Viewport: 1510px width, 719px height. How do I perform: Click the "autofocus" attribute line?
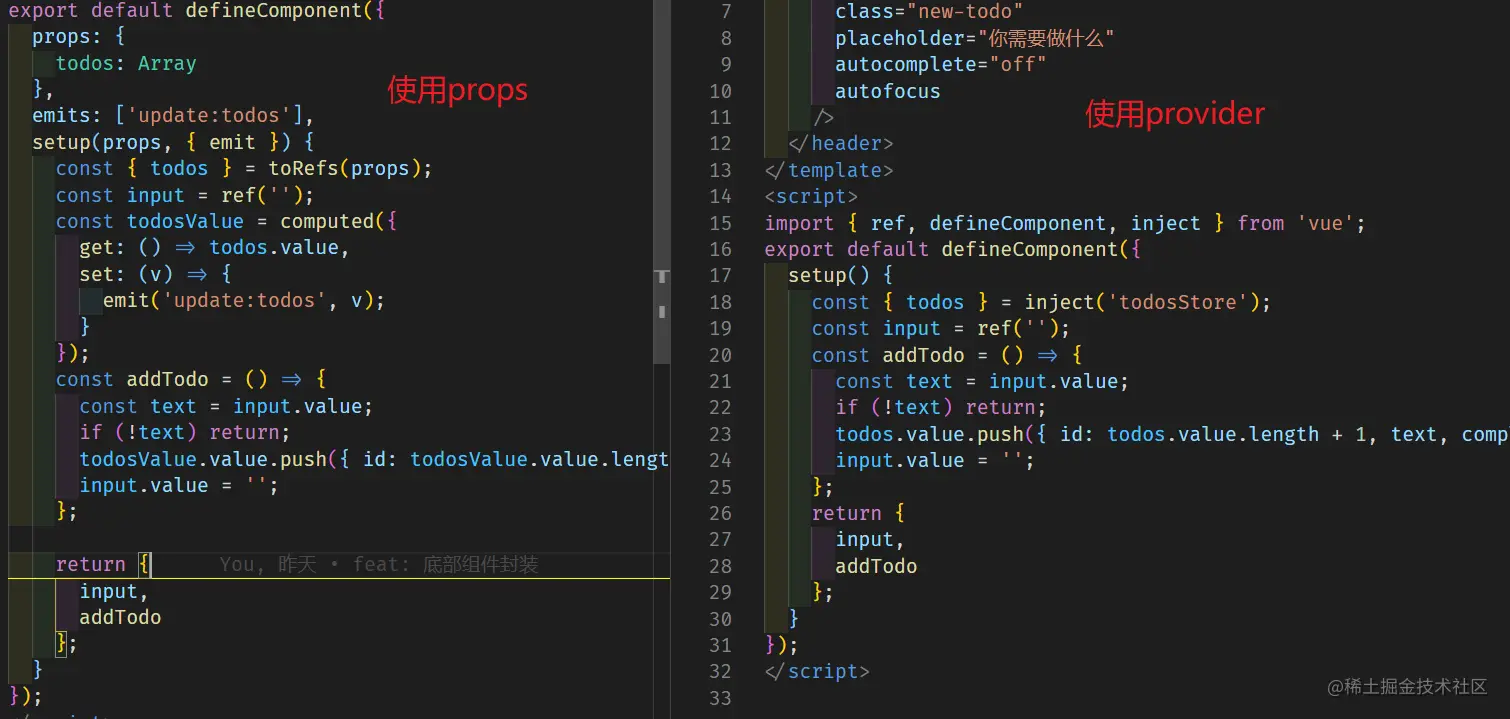888,91
